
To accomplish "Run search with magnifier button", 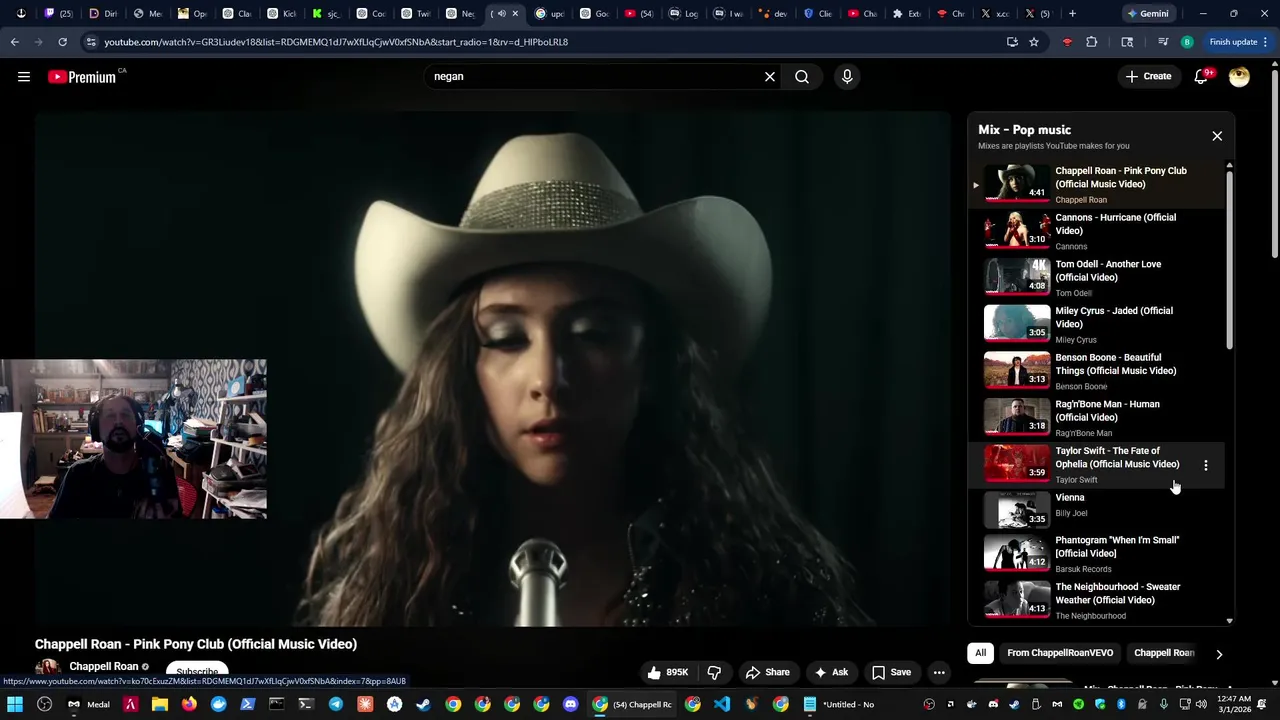I will [802, 77].
